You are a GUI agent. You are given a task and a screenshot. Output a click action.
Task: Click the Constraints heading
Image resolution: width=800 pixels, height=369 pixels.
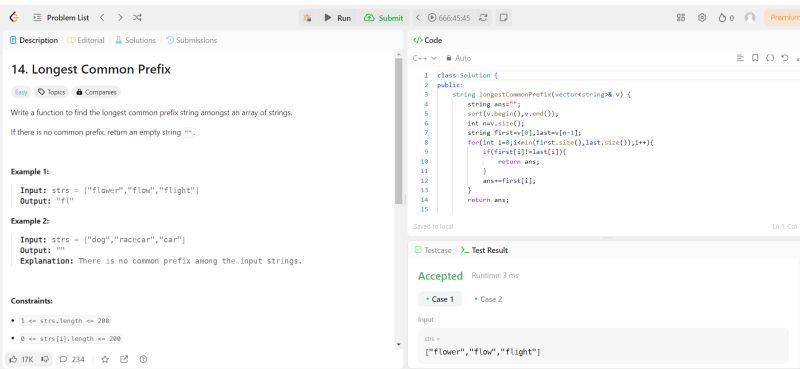pyautogui.click(x=32, y=301)
